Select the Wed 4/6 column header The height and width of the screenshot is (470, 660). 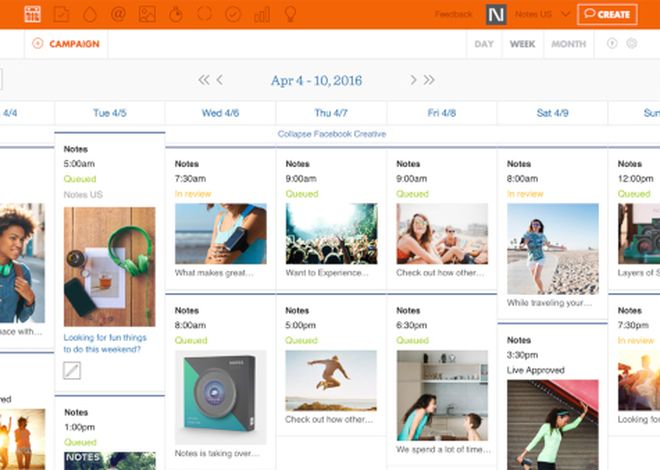[x=220, y=113]
